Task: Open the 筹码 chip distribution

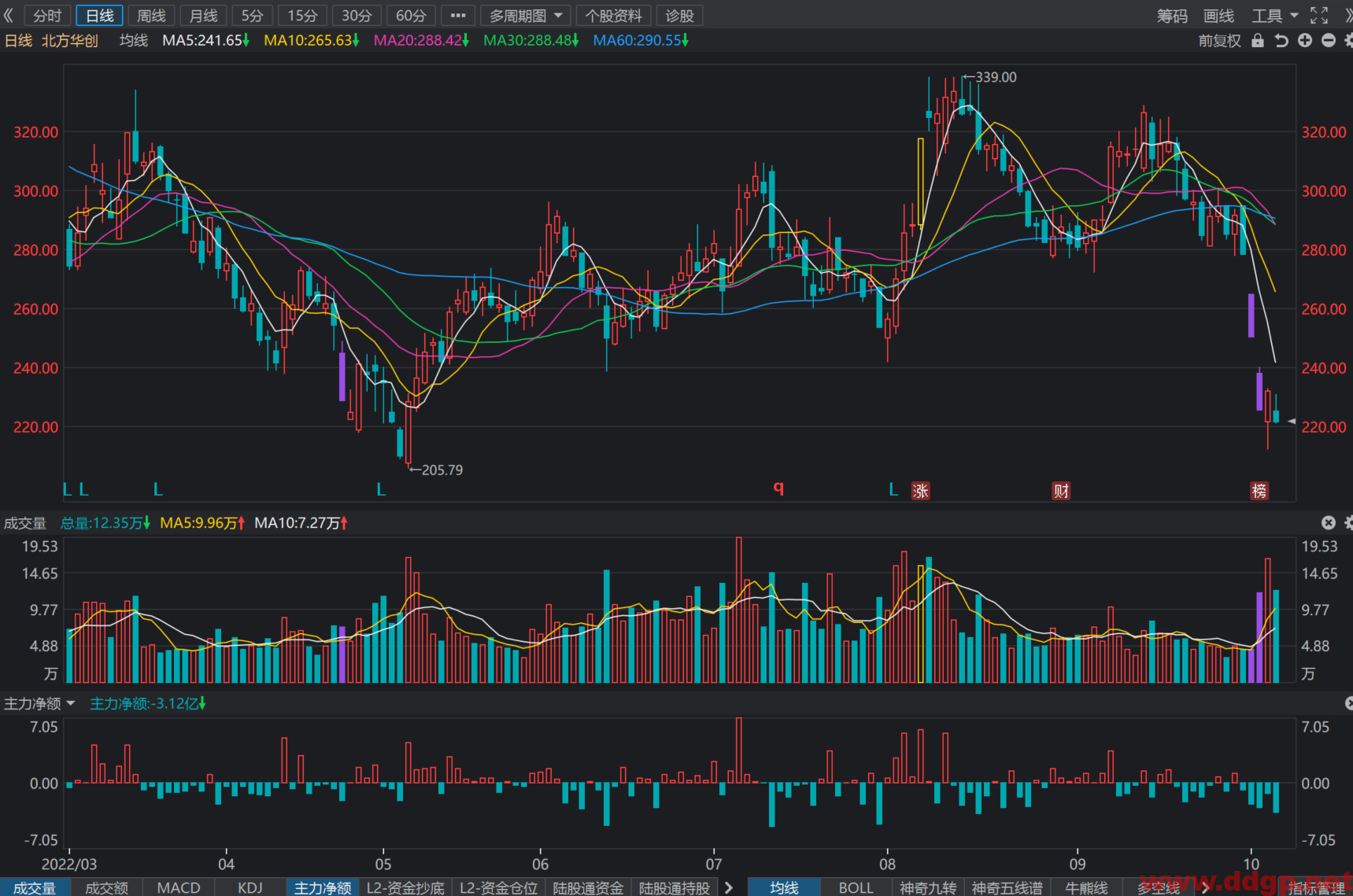Action: pos(1172,16)
